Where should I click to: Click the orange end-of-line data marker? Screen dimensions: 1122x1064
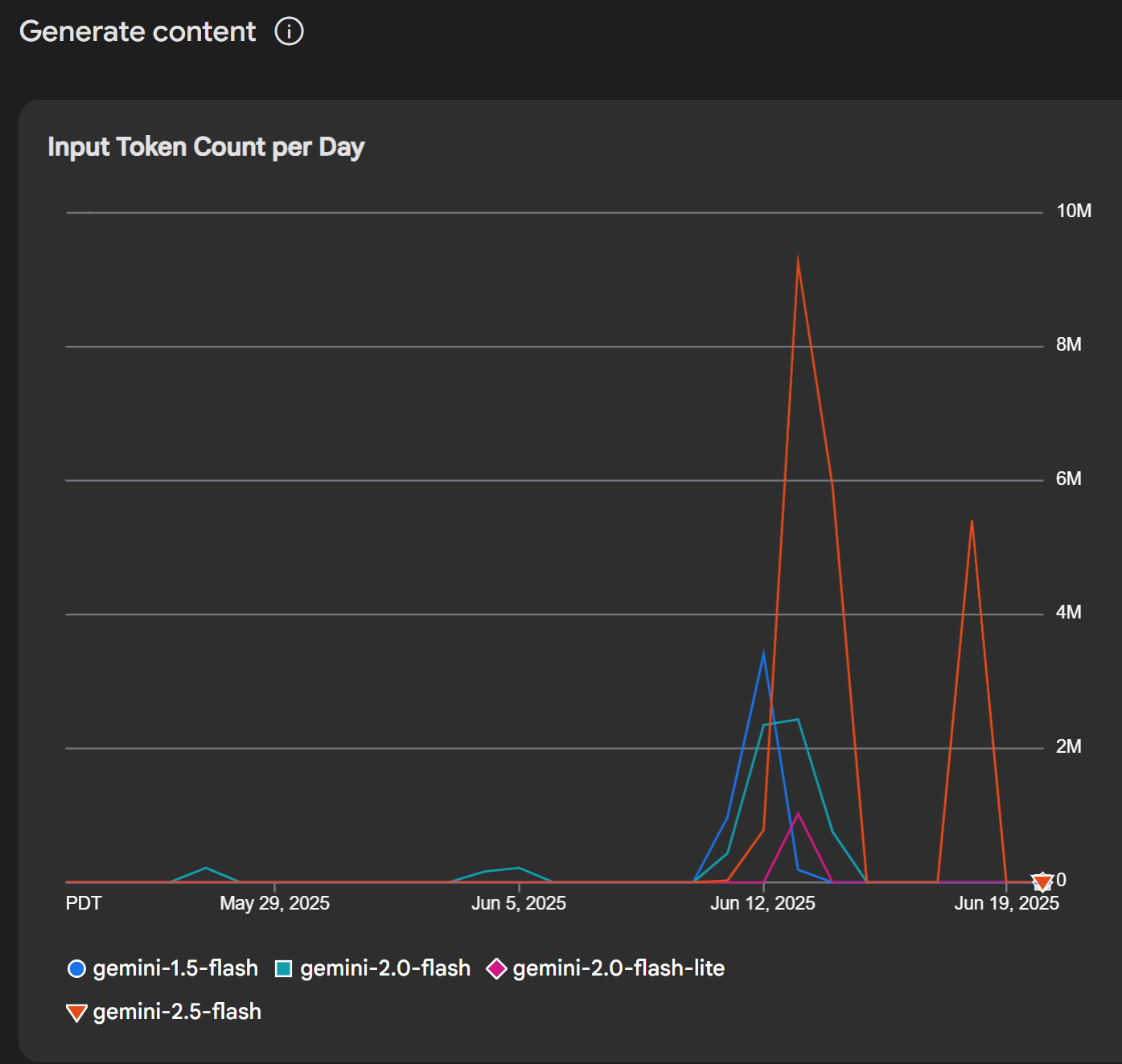pyautogui.click(x=1042, y=882)
